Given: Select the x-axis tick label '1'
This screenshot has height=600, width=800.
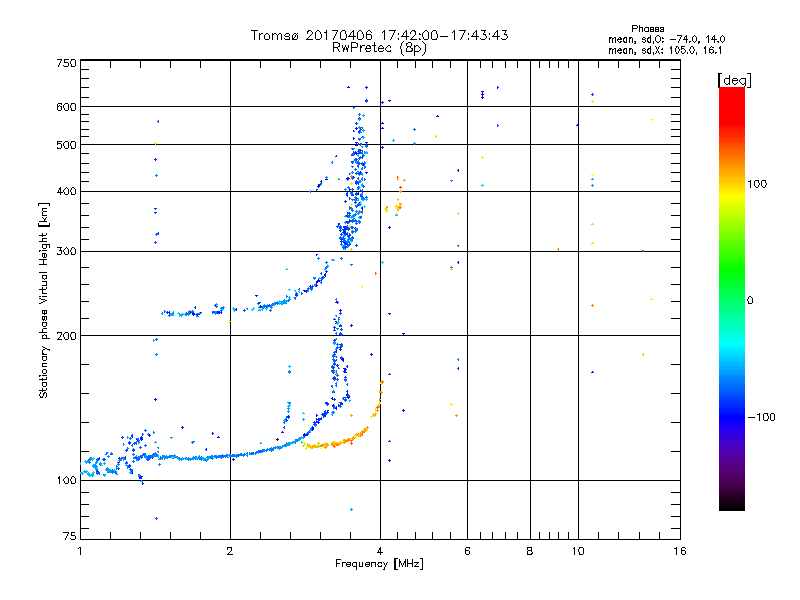Looking at the screenshot, I should (x=80, y=551).
